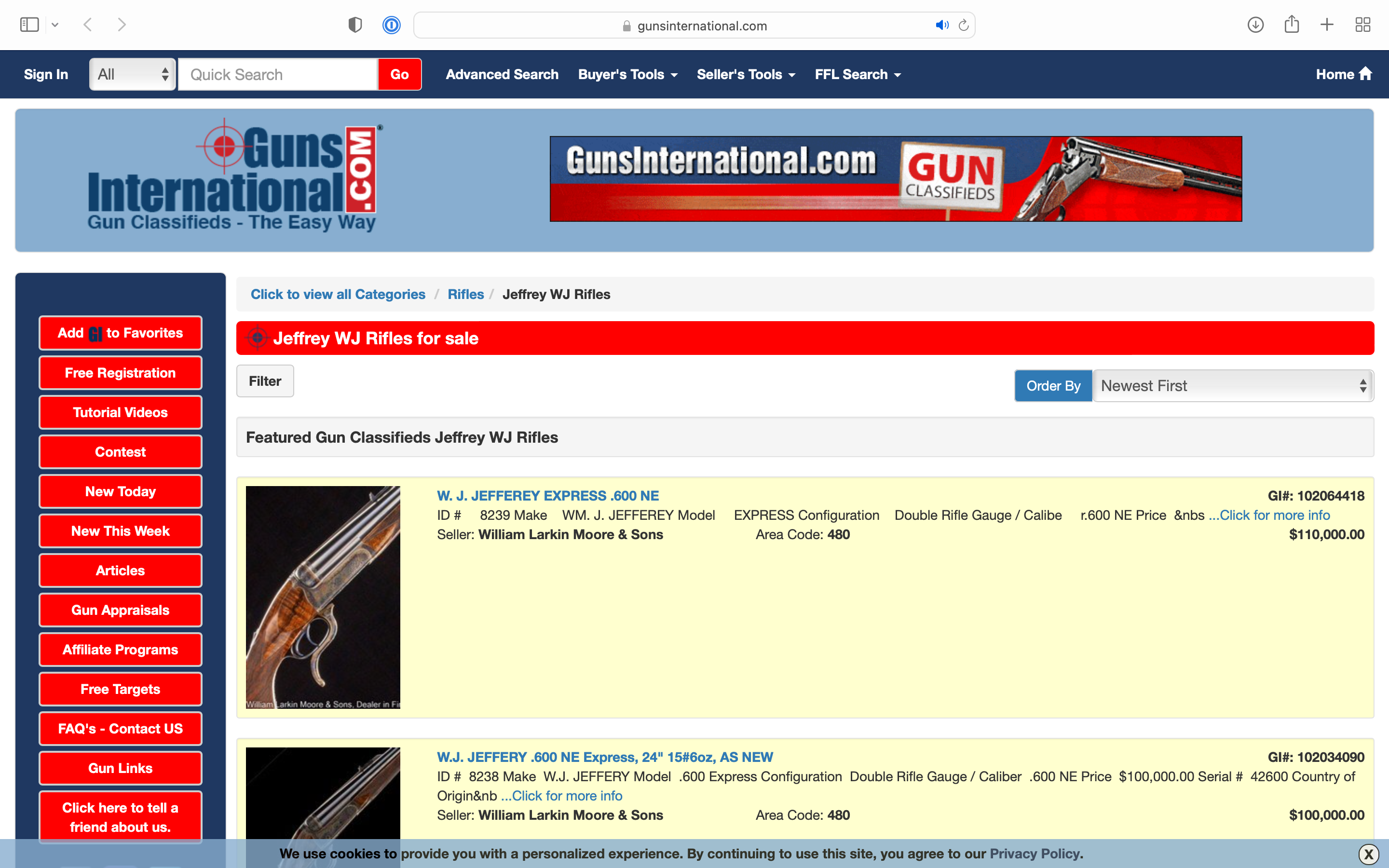Show tab overview grid icon
This screenshot has width=1389, height=868.
(1362, 25)
